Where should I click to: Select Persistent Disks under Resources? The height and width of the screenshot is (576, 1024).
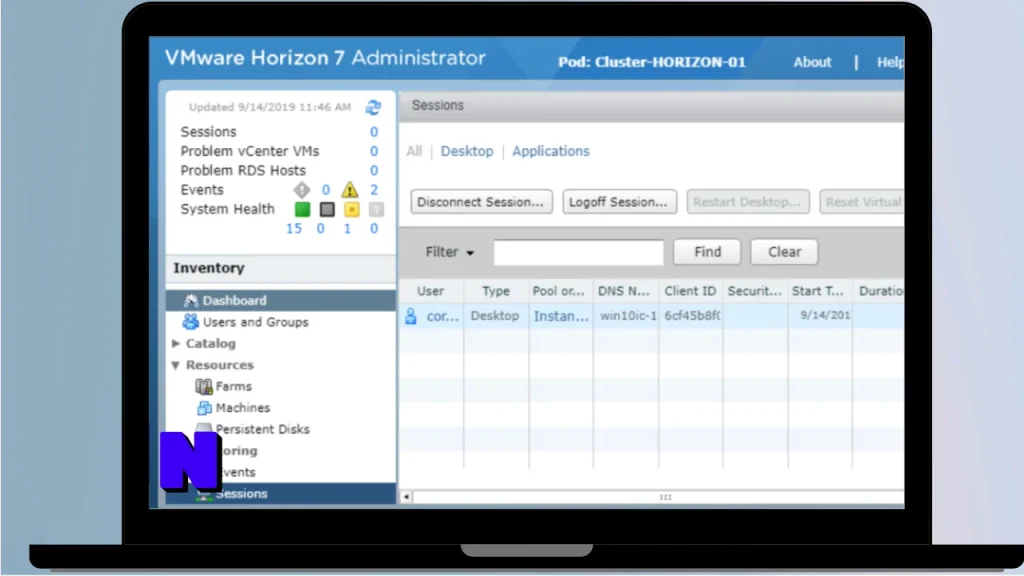click(x=263, y=430)
